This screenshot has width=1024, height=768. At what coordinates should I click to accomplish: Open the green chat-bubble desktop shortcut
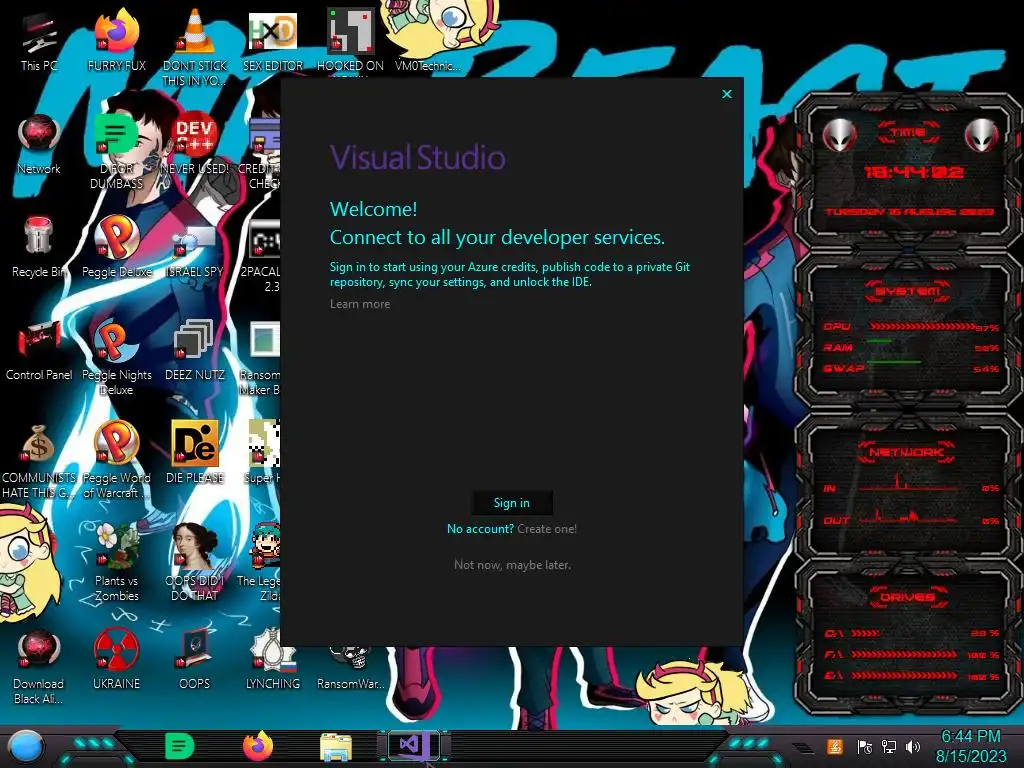point(116,152)
